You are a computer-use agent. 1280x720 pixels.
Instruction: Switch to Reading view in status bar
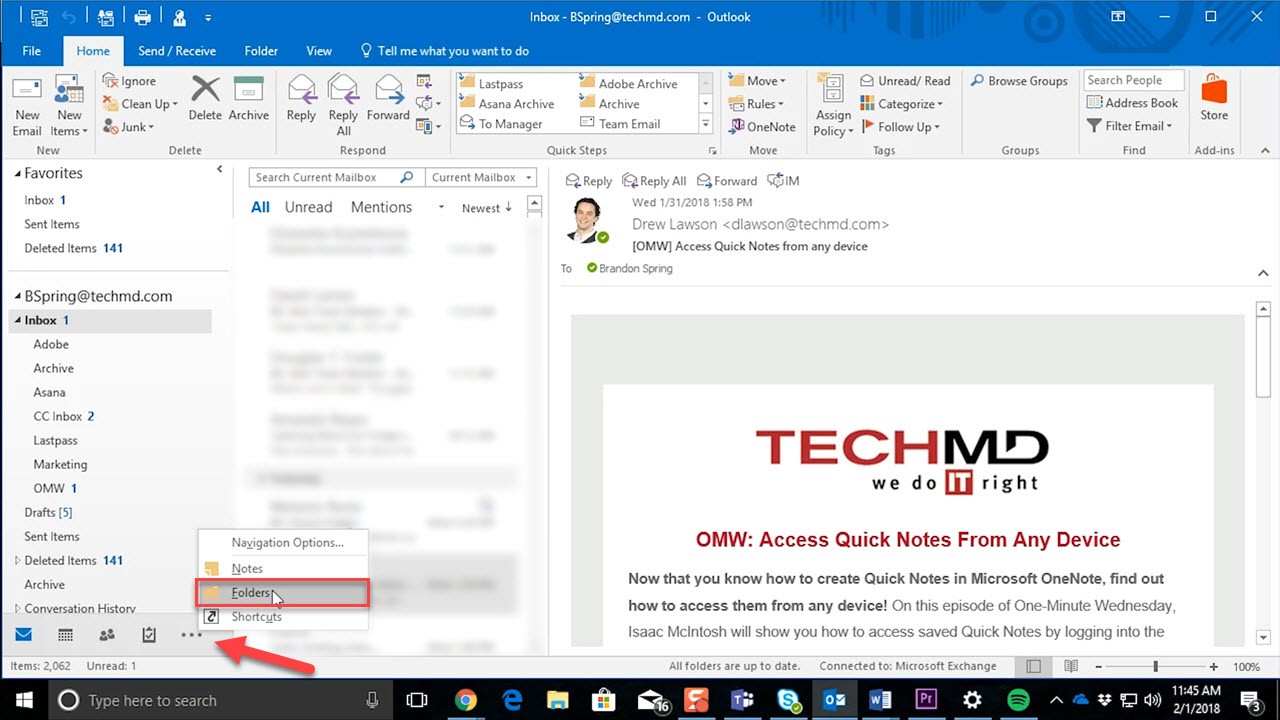pyautogui.click(x=1071, y=666)
